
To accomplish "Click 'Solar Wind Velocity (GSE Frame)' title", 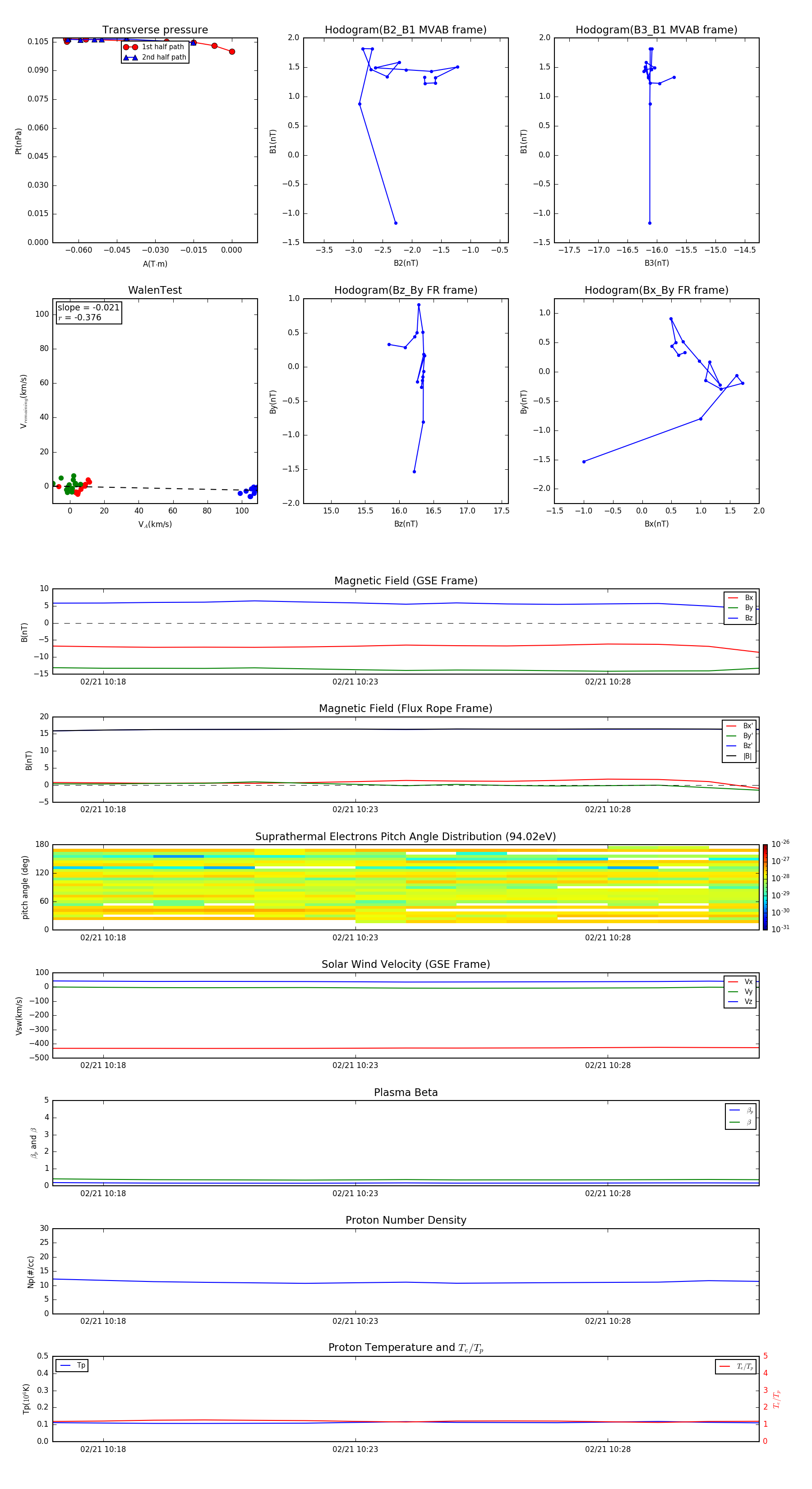I will click(x=406, y=965).
